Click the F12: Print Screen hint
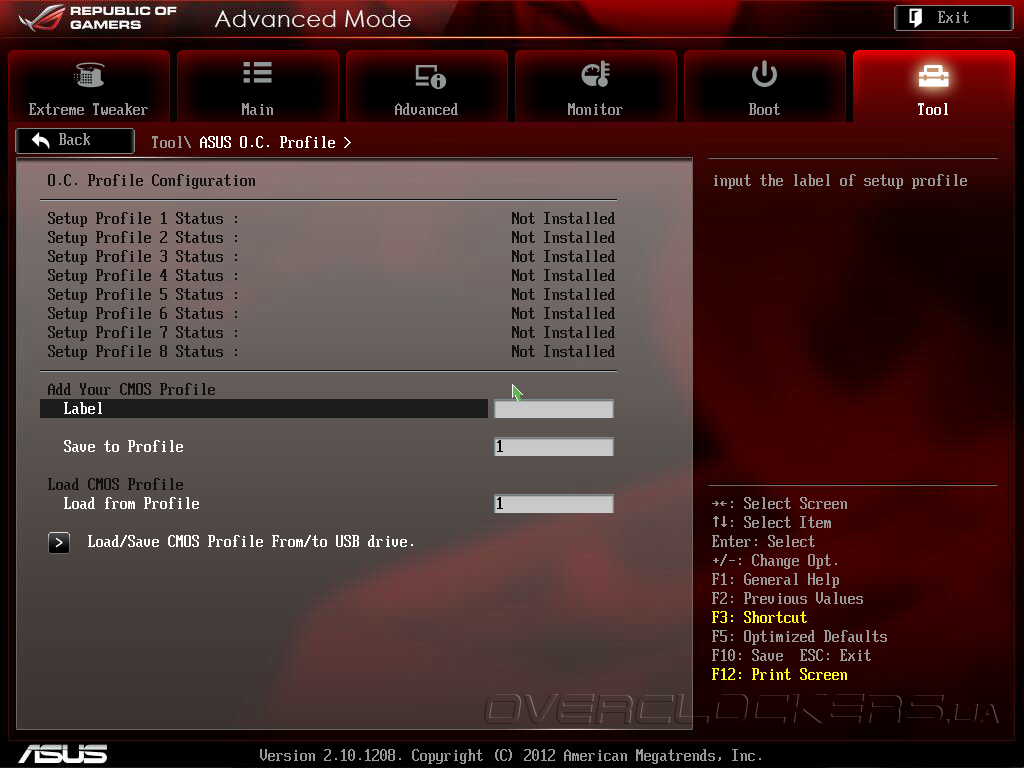This screenshot has height=768, width=1024. click(779, 675)
